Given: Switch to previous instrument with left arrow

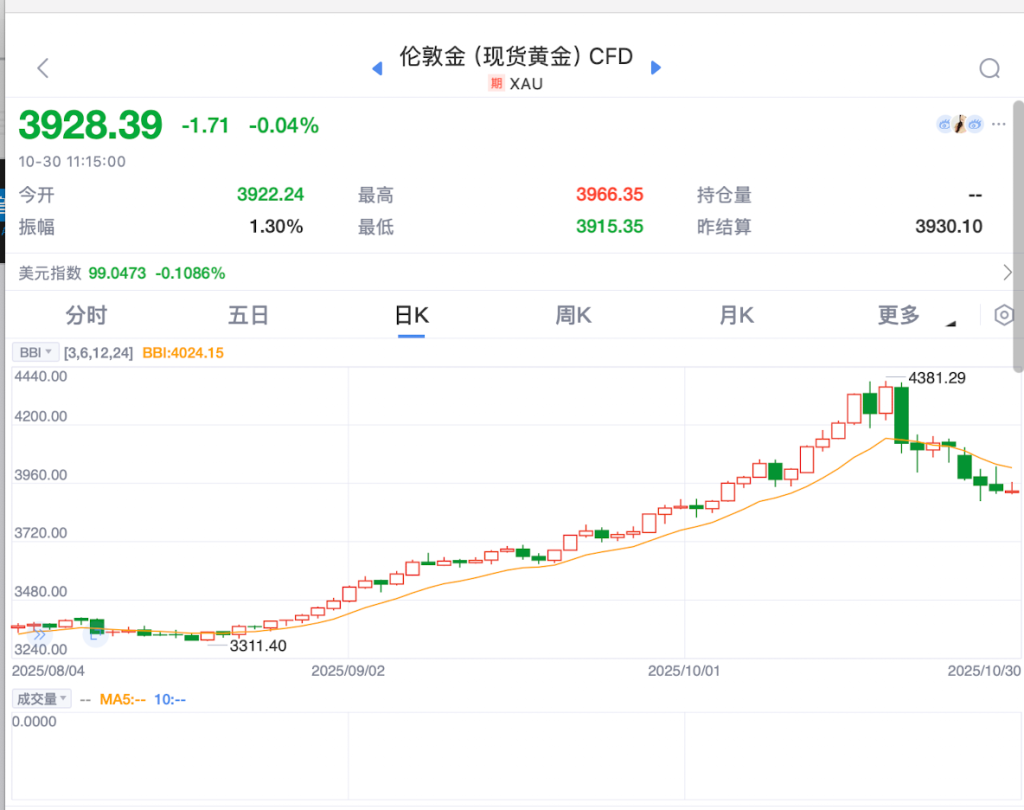Looking at the screenshot, I should pyautogui.click(x=377, y=68).
